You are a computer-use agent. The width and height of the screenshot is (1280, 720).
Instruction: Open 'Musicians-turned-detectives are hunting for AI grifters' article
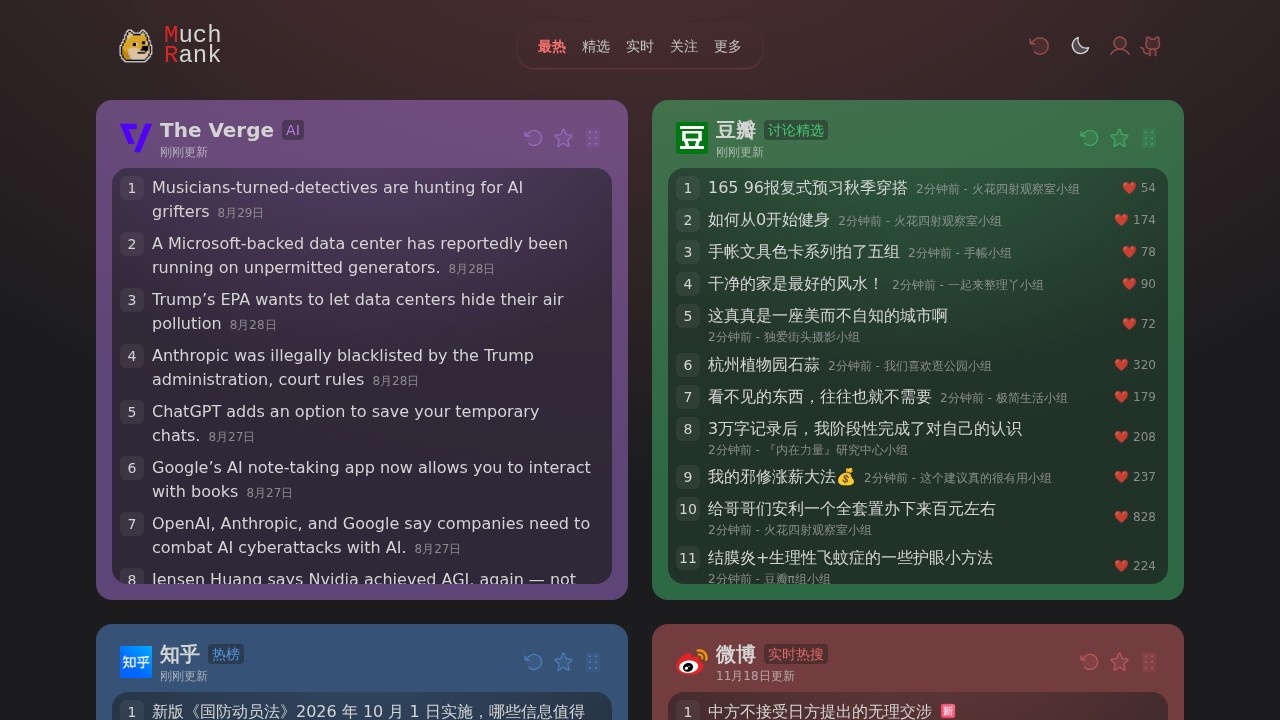pos(337,199)
